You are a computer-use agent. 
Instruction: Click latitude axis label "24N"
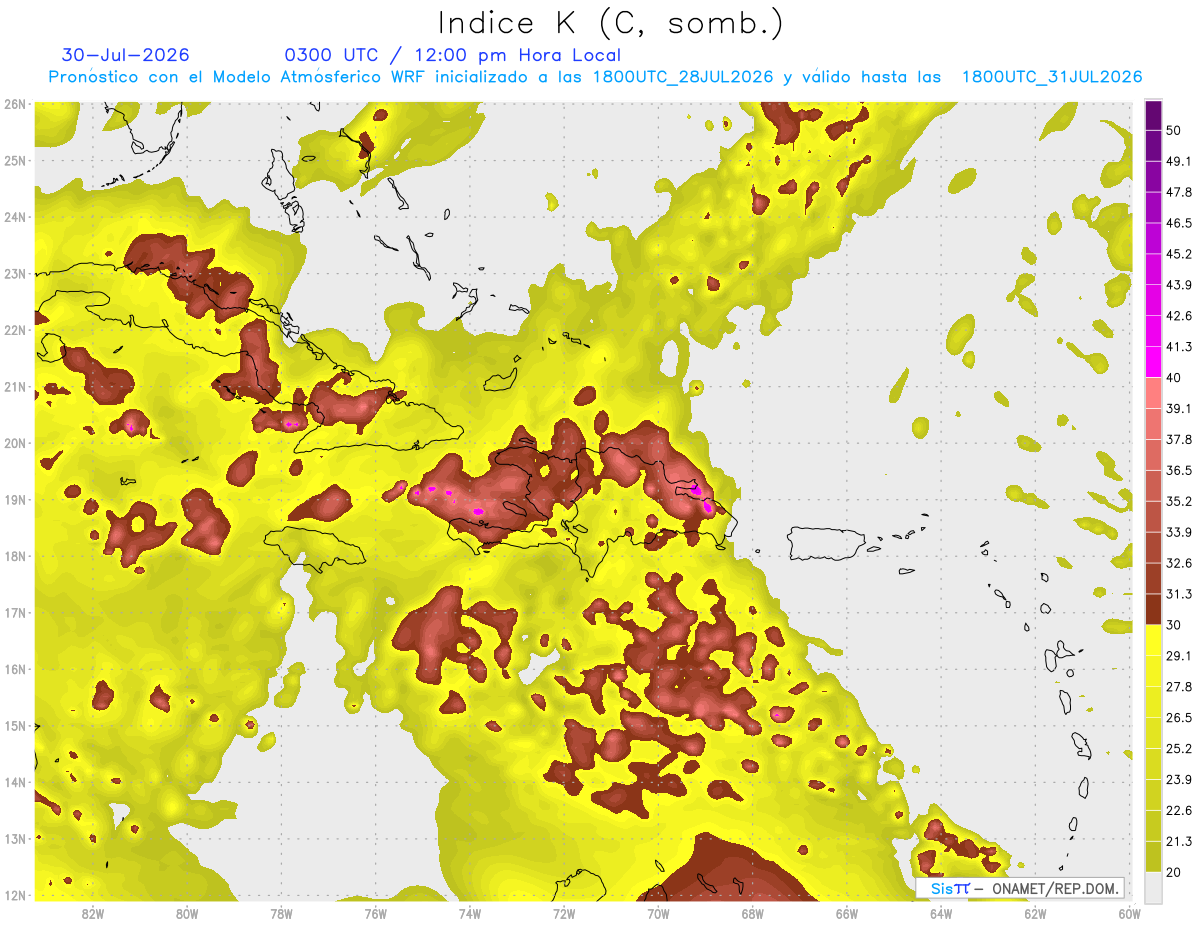point(15,217)
